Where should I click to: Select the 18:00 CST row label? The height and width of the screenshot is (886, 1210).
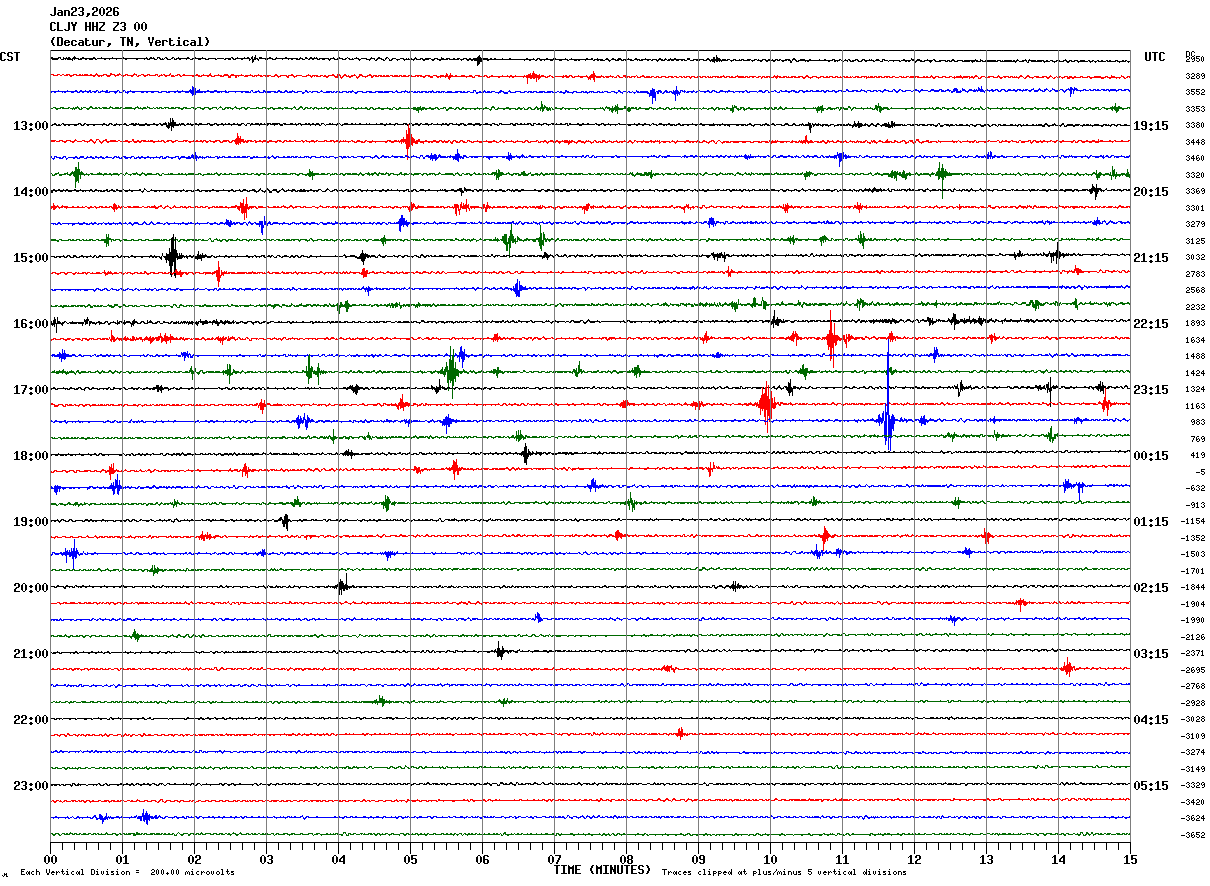click(30, 456)
